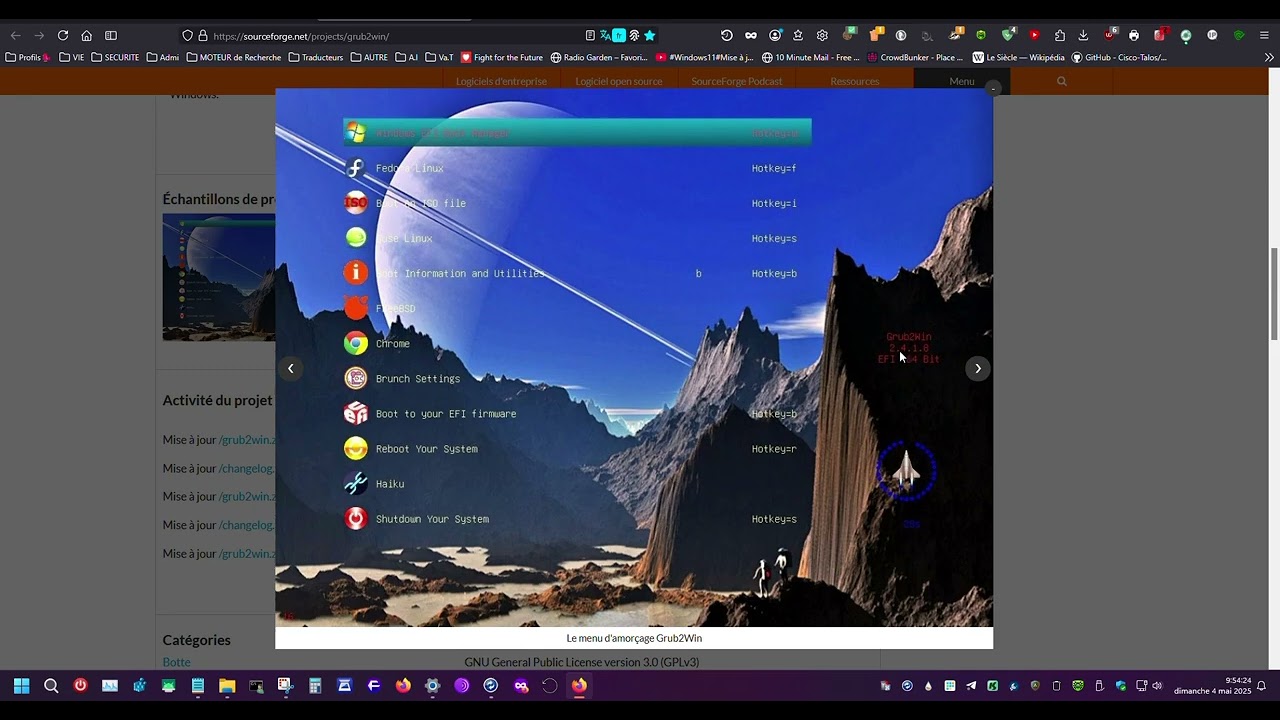Open the SECURITE bookmark folder

click(115, 57)
